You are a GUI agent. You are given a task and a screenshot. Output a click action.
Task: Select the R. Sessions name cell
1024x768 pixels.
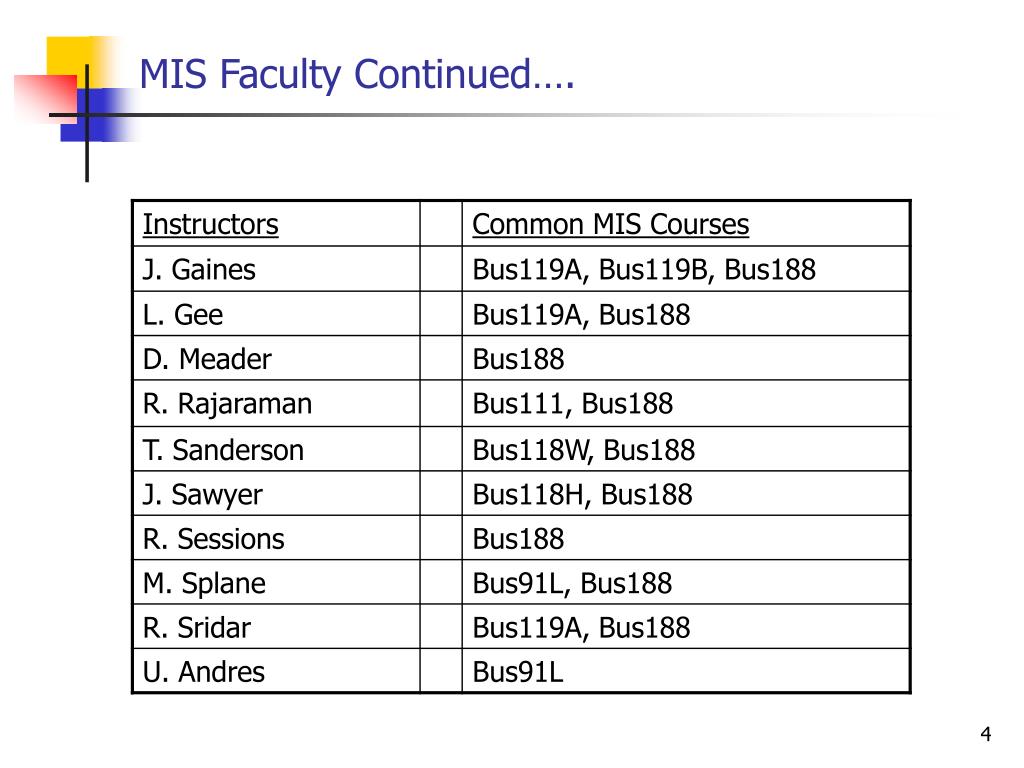click(x=276, y=538)
